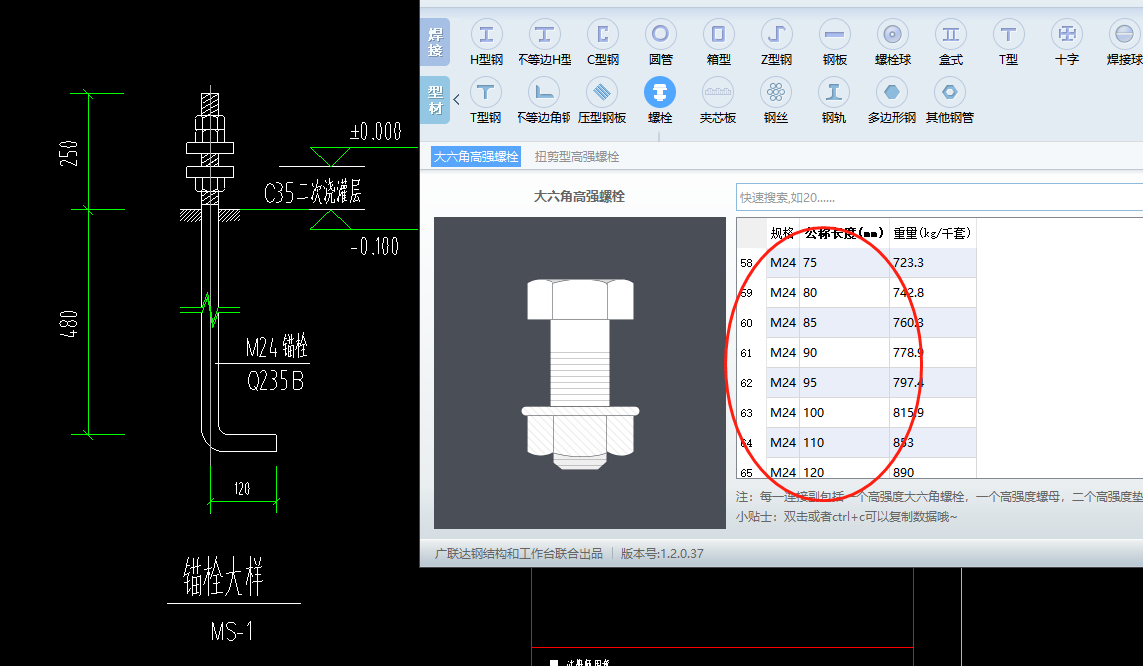This screenshot has width=1143, height=666.
Task: Open the 夹芯板 sandwich panel icon
Action: (718, 93)
